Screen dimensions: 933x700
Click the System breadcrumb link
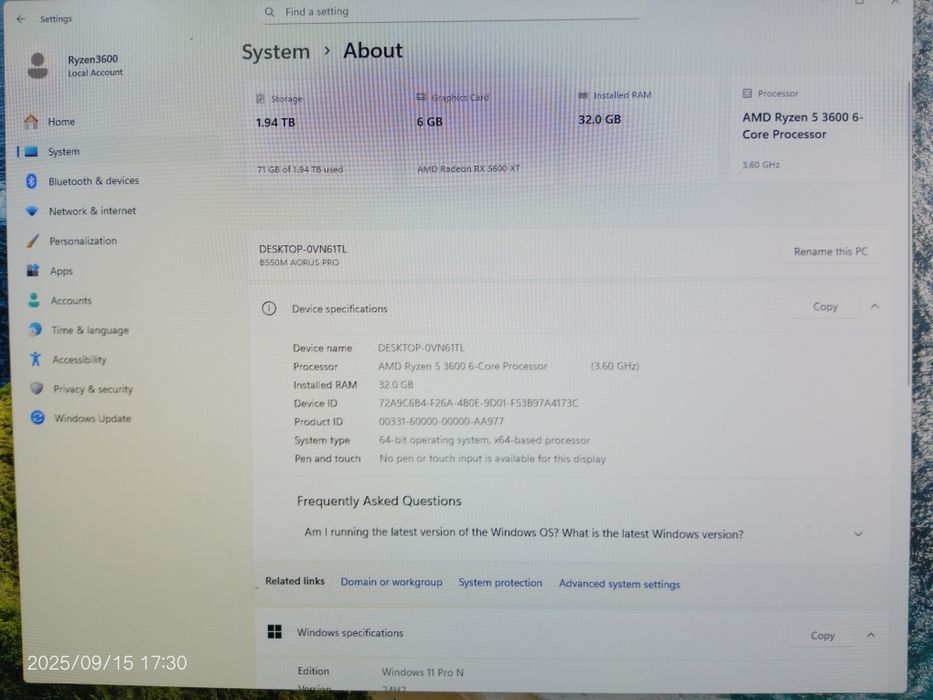pyautogui.click(x=275, y=52)
